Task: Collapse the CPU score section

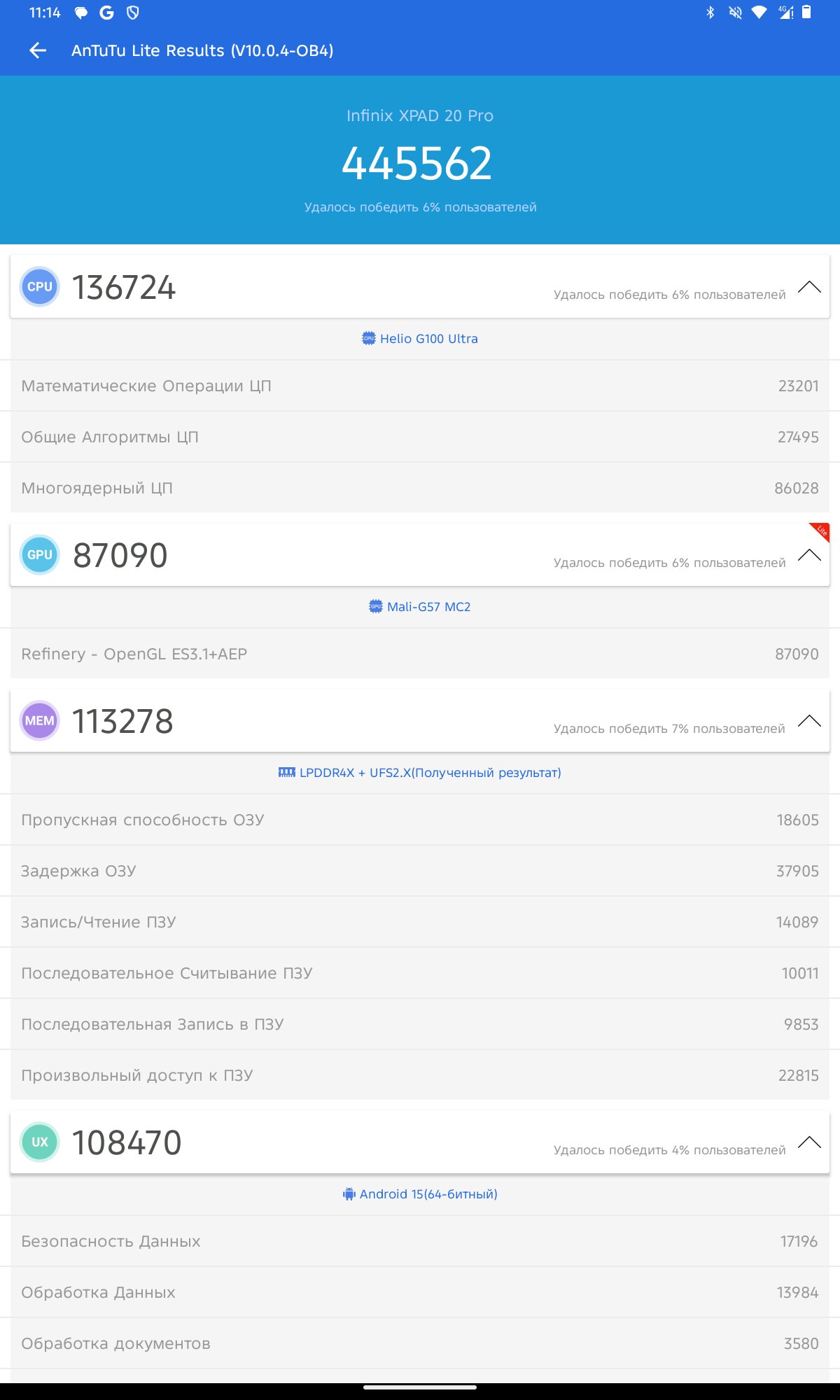Action: coord(809,287)
